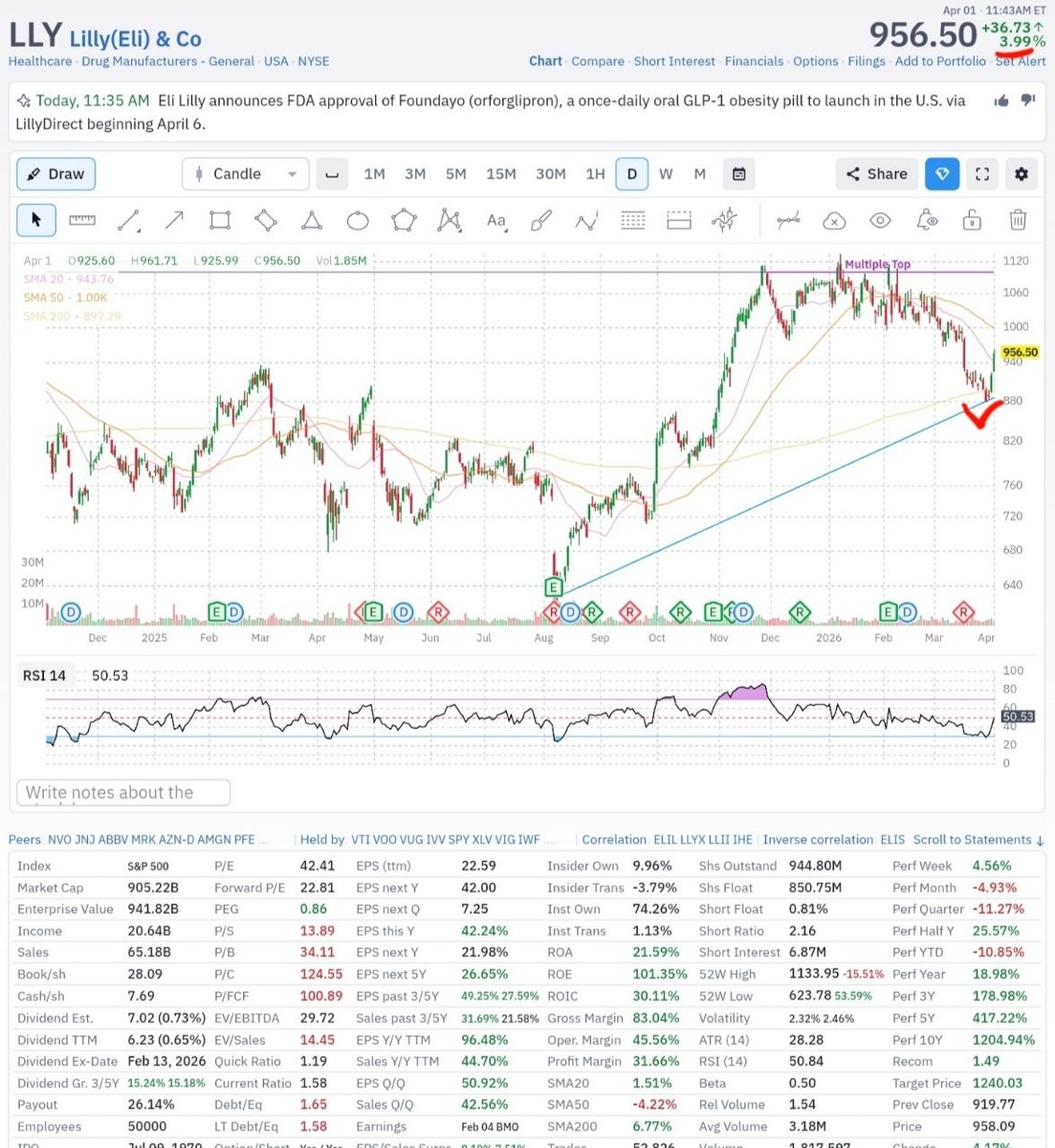The image size is (1055, 1148).
Task: Switch to the 5M interval
Action: [455, 174]
